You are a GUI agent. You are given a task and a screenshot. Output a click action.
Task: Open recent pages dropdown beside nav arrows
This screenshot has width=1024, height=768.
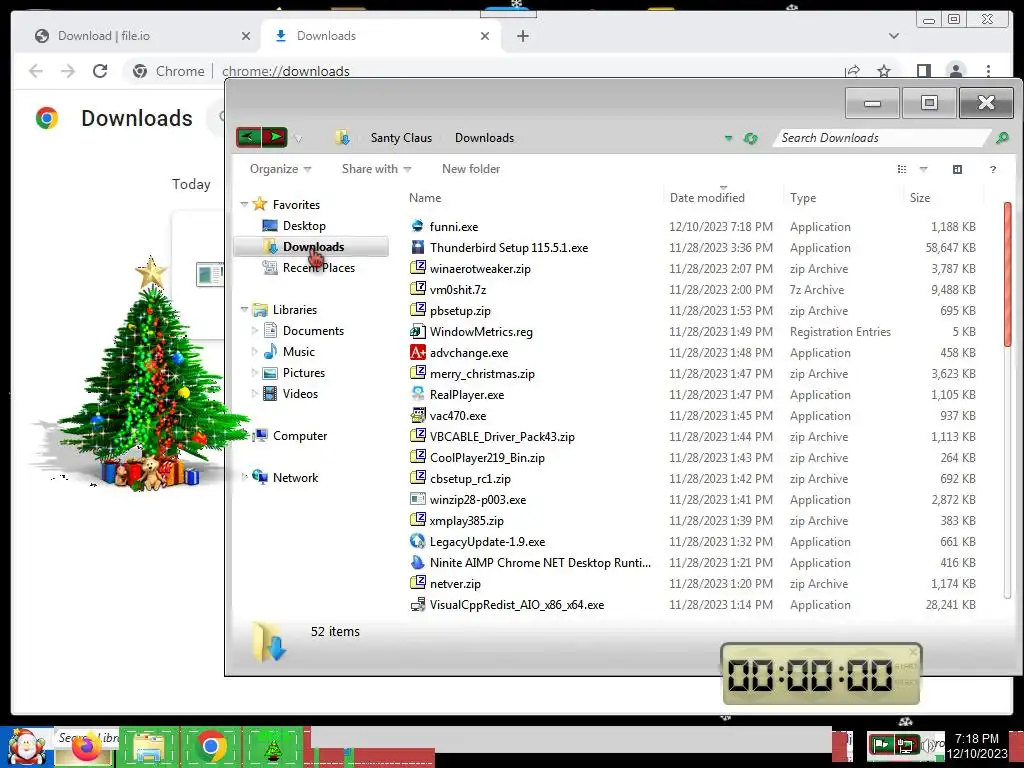click(298, 138)
